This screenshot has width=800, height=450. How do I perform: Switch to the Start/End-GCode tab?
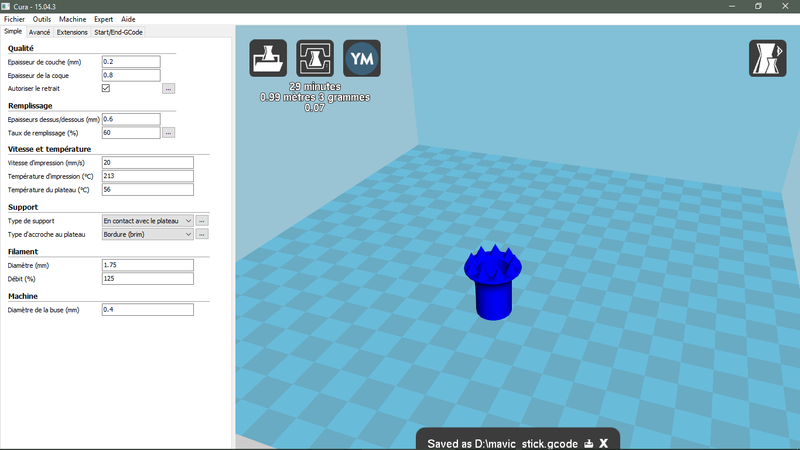117,32
